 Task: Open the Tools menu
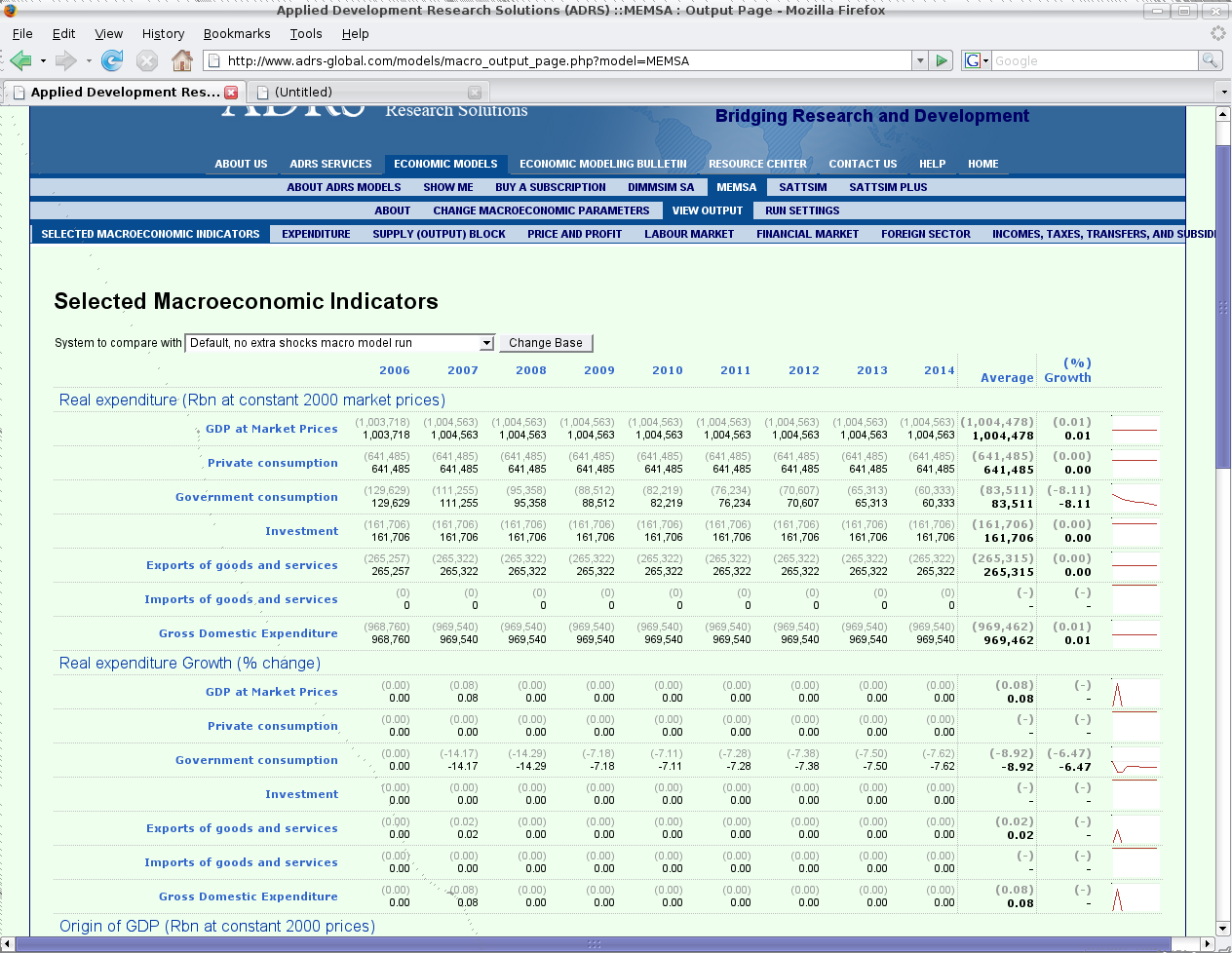[x=305, y=33]
